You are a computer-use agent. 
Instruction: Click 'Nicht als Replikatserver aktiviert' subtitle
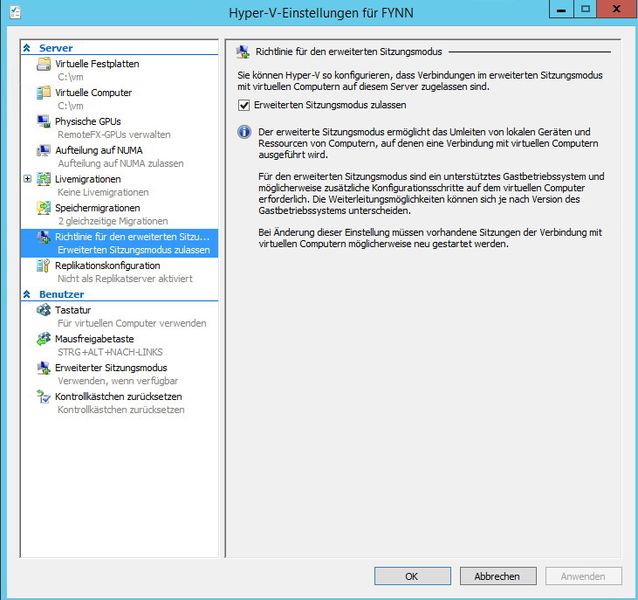click(125, 279)
